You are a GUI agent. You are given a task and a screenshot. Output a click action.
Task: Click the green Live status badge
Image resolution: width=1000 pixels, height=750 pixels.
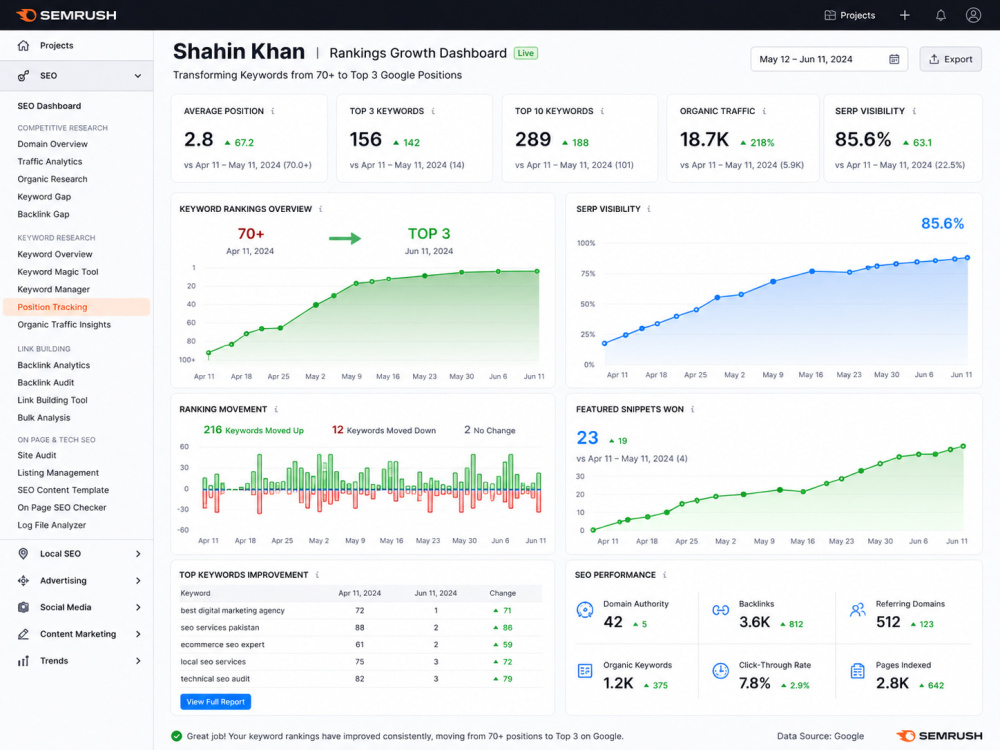click(526, 54)
